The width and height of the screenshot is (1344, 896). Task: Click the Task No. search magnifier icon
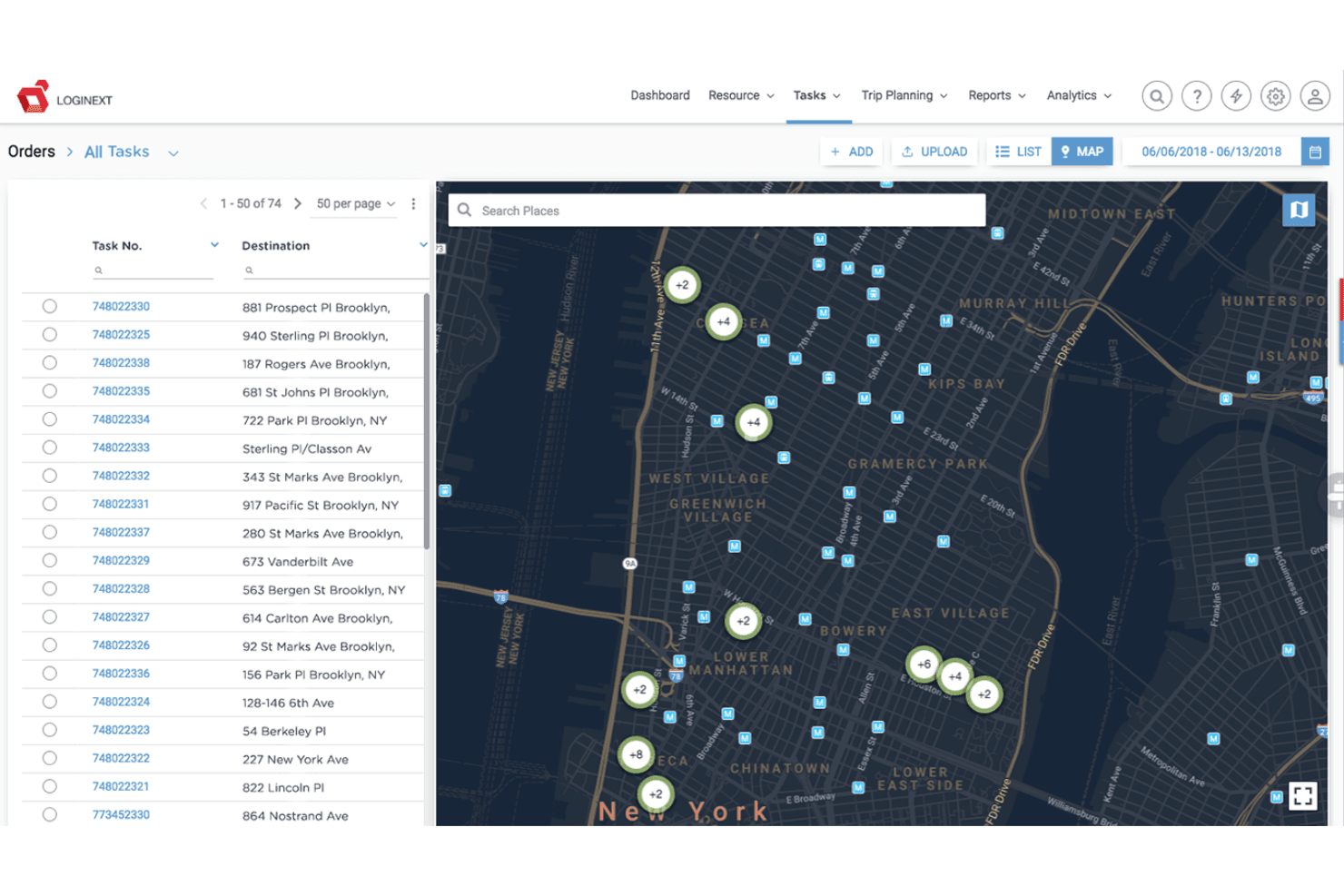[98, 270]
